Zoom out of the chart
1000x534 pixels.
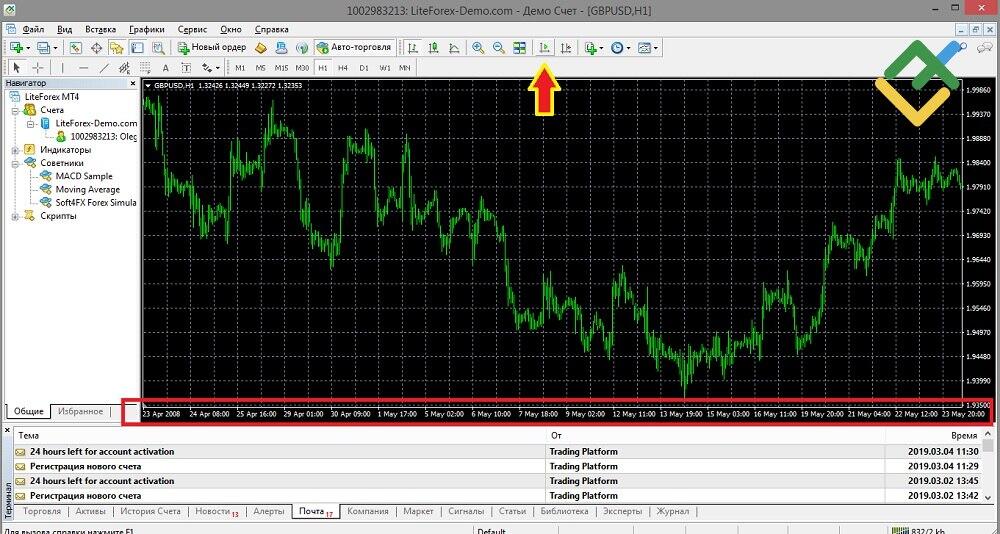pos(499,48)
